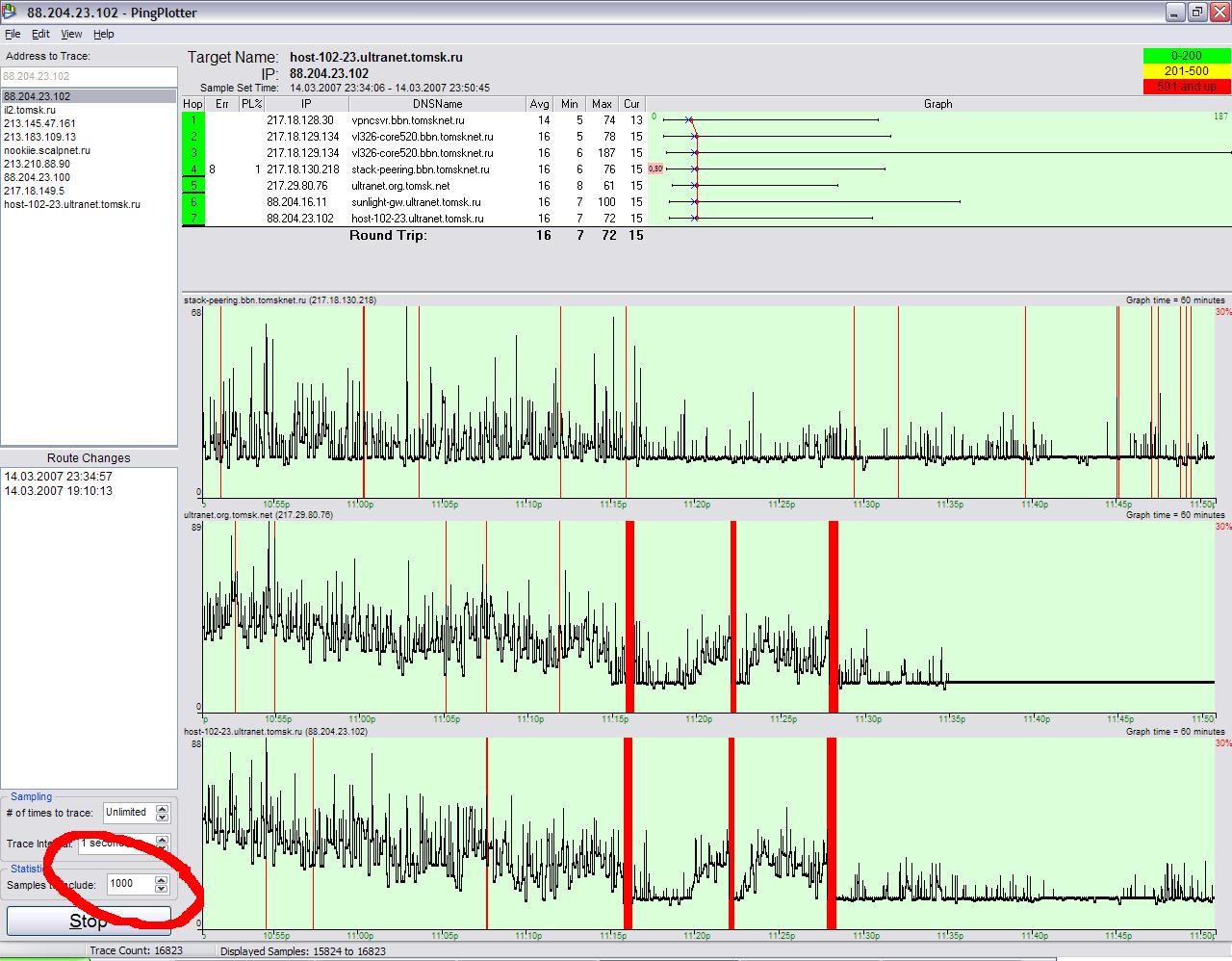
Task: Open the Help menu
Action: [103, 34]
